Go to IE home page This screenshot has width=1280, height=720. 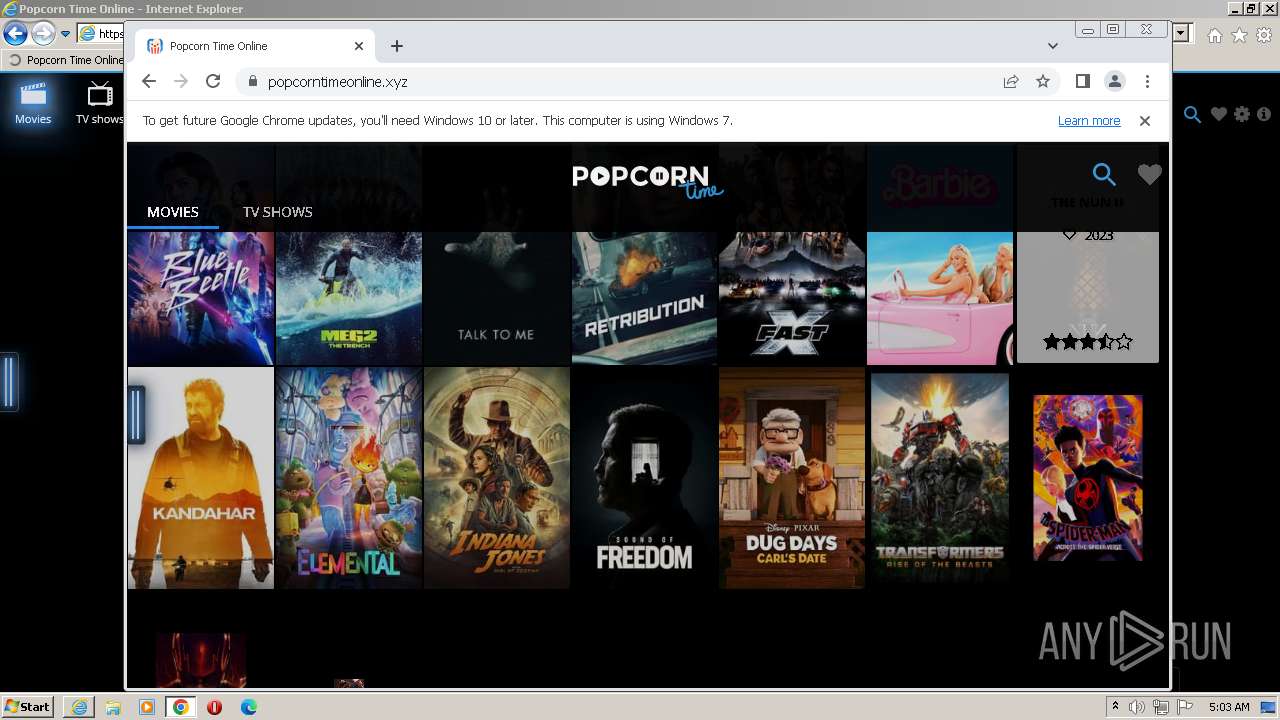[x=1214, y=35]
